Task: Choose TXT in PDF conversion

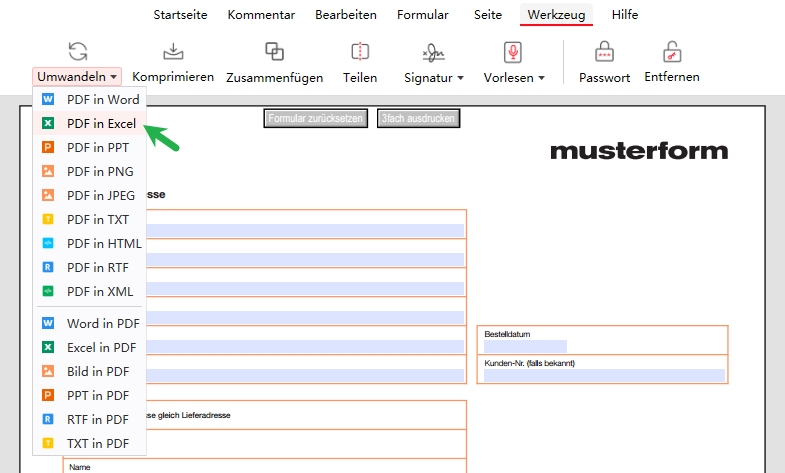Action: (90, 443)
